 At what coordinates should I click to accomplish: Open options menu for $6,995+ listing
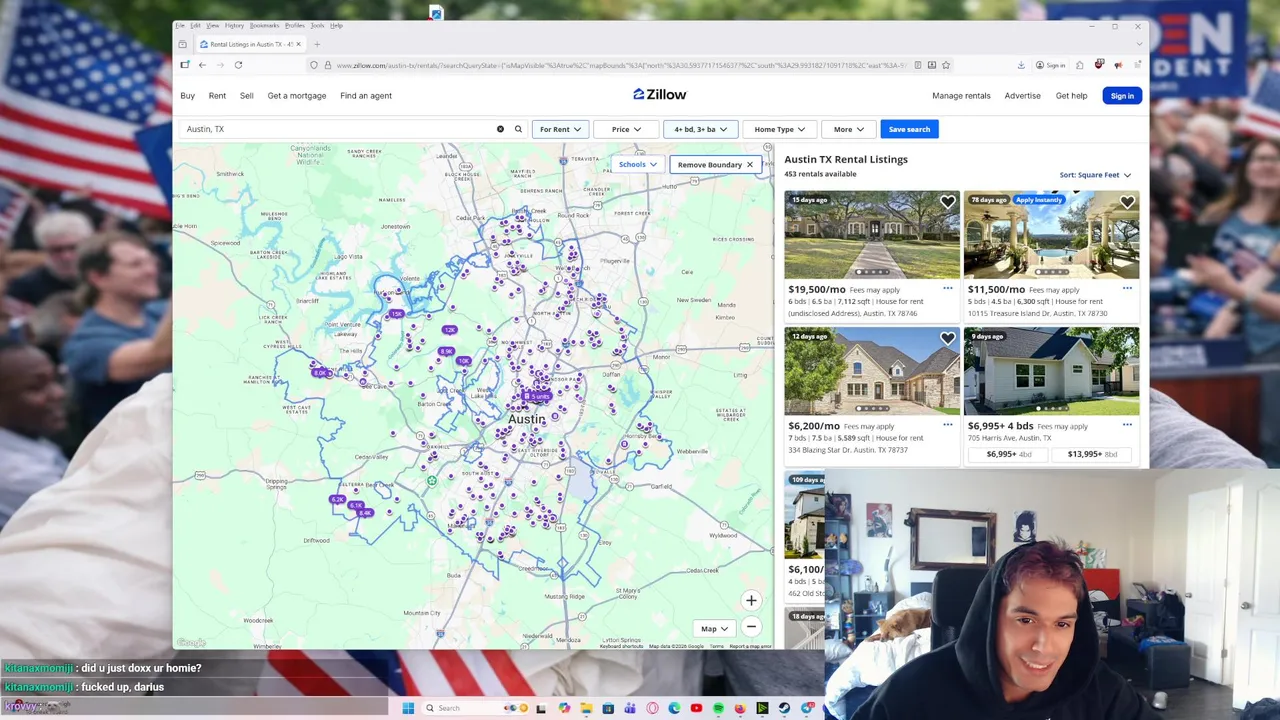click(x=1127, y=425)
